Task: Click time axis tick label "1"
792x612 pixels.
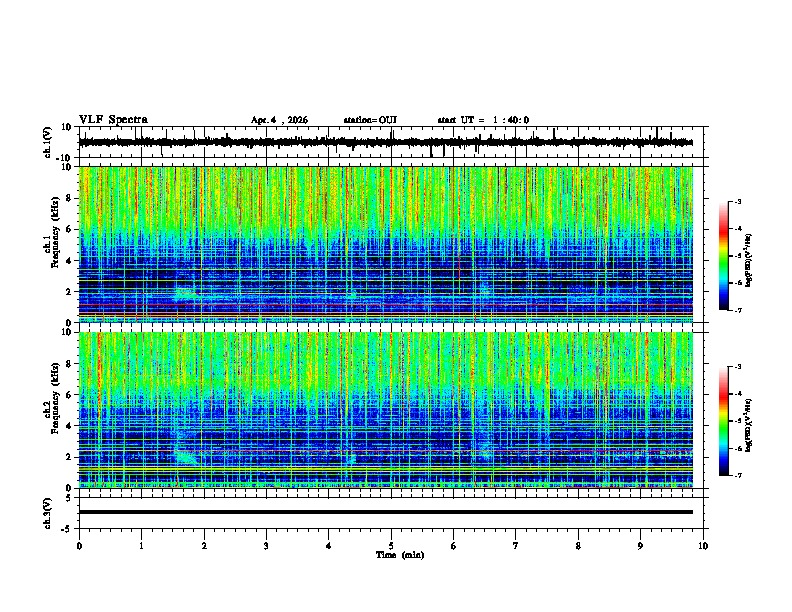Action: point(141,546)
